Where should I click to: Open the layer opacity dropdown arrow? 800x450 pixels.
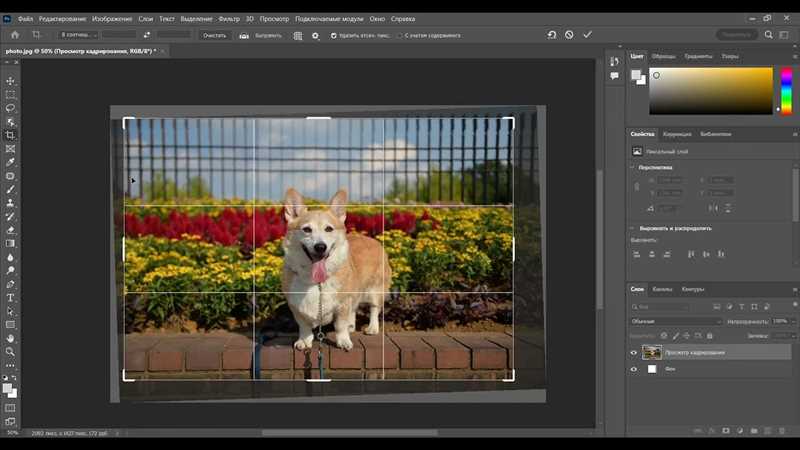point(793,321)
